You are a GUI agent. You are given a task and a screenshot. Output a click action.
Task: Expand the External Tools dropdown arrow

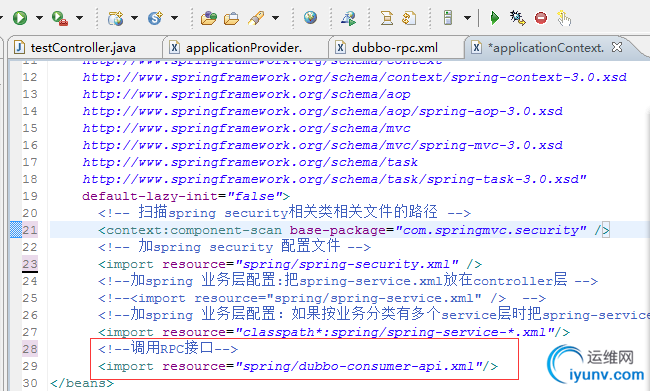[79, 18]
